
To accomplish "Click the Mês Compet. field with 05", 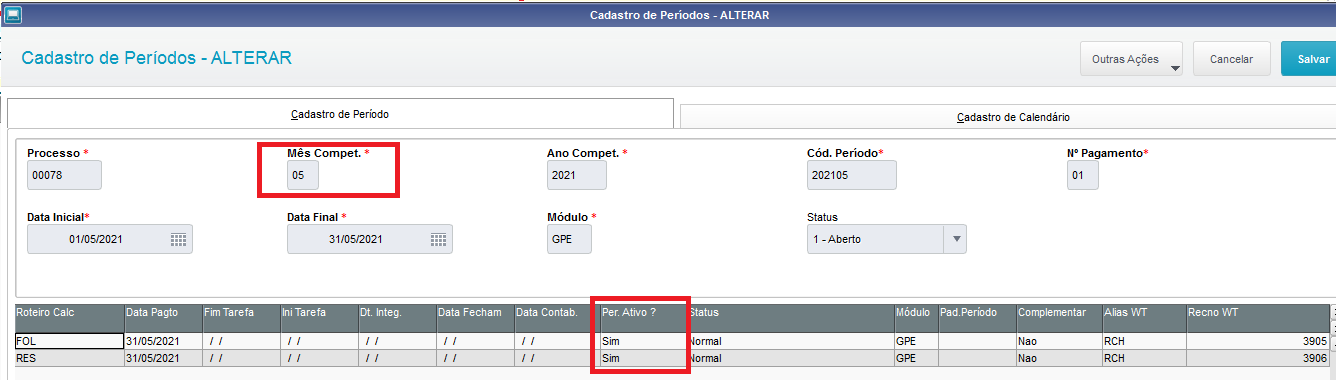I will coord(303,175).
